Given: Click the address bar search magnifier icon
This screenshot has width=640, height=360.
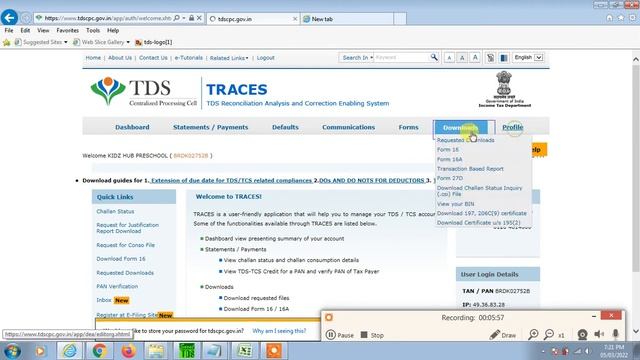Looking at the screenshot, I should point(176,18).
